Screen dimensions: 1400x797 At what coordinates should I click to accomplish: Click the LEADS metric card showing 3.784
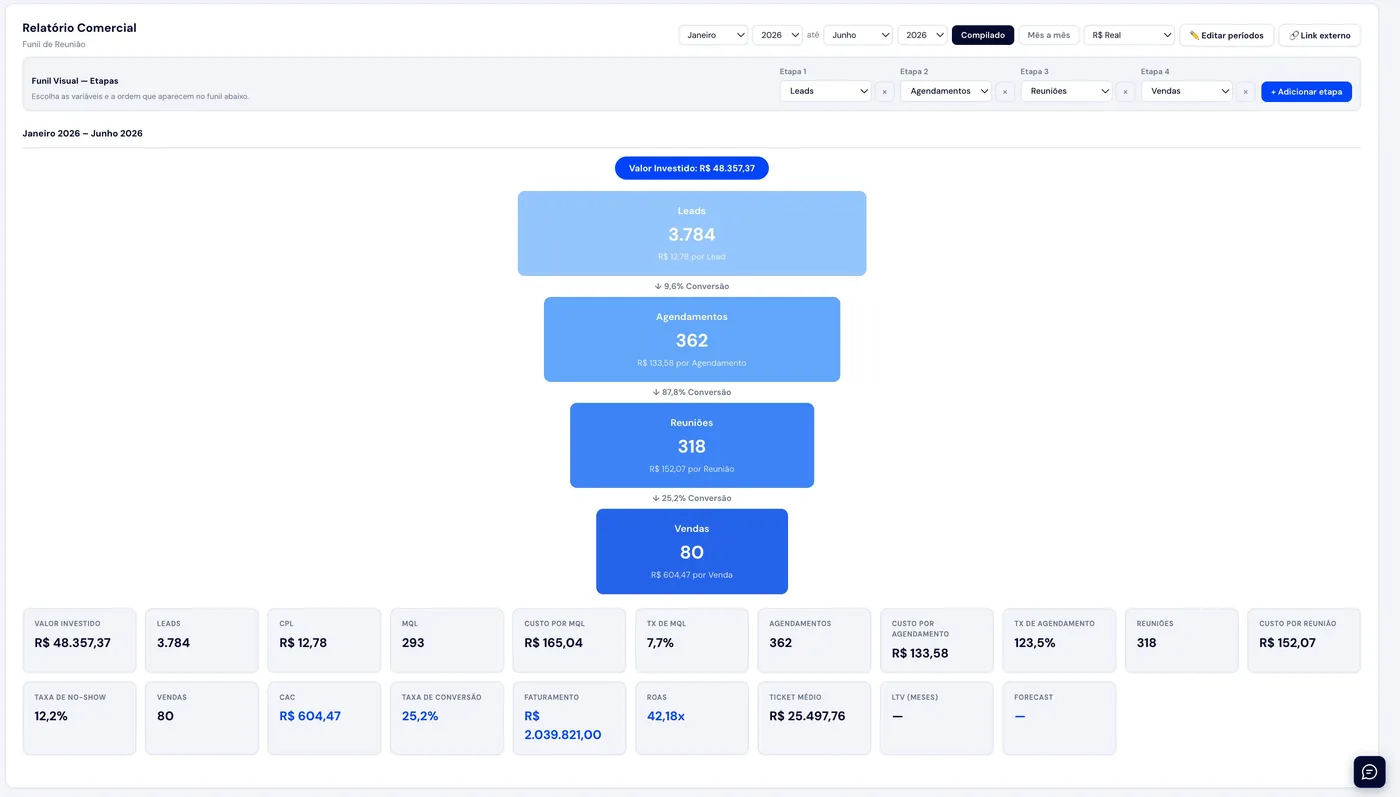[201, 640]
